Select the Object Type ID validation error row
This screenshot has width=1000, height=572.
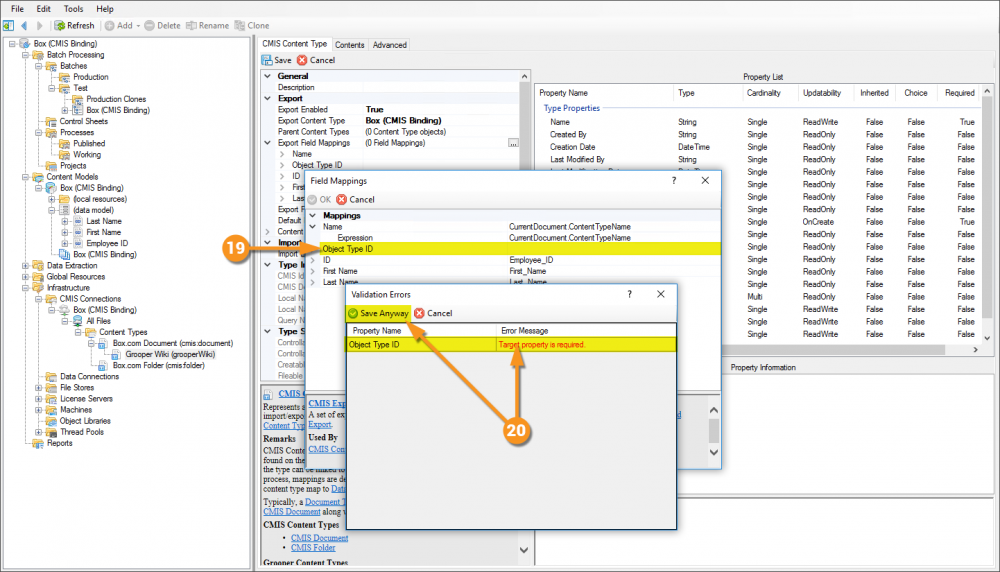pos(511,344)
